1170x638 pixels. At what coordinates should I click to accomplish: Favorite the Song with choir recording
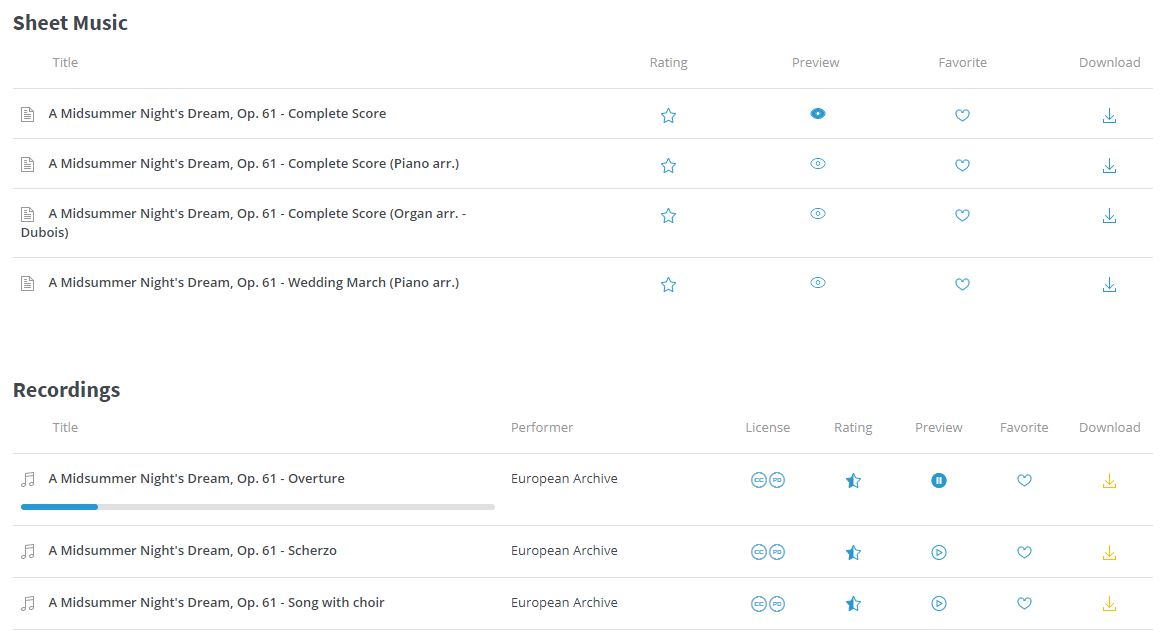click(x=1024, y=603)
